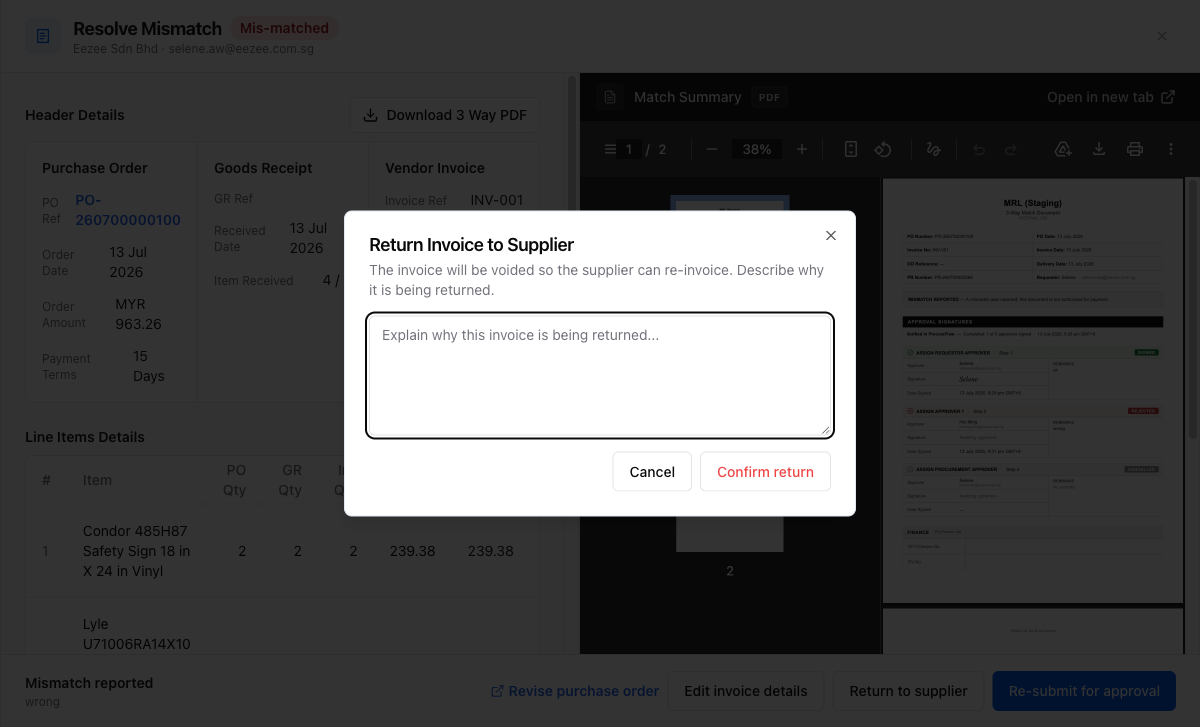Click the fit to page icon
Viewport: 1200px width, 727px height.
pyautogui.click(x=851, y=150)
